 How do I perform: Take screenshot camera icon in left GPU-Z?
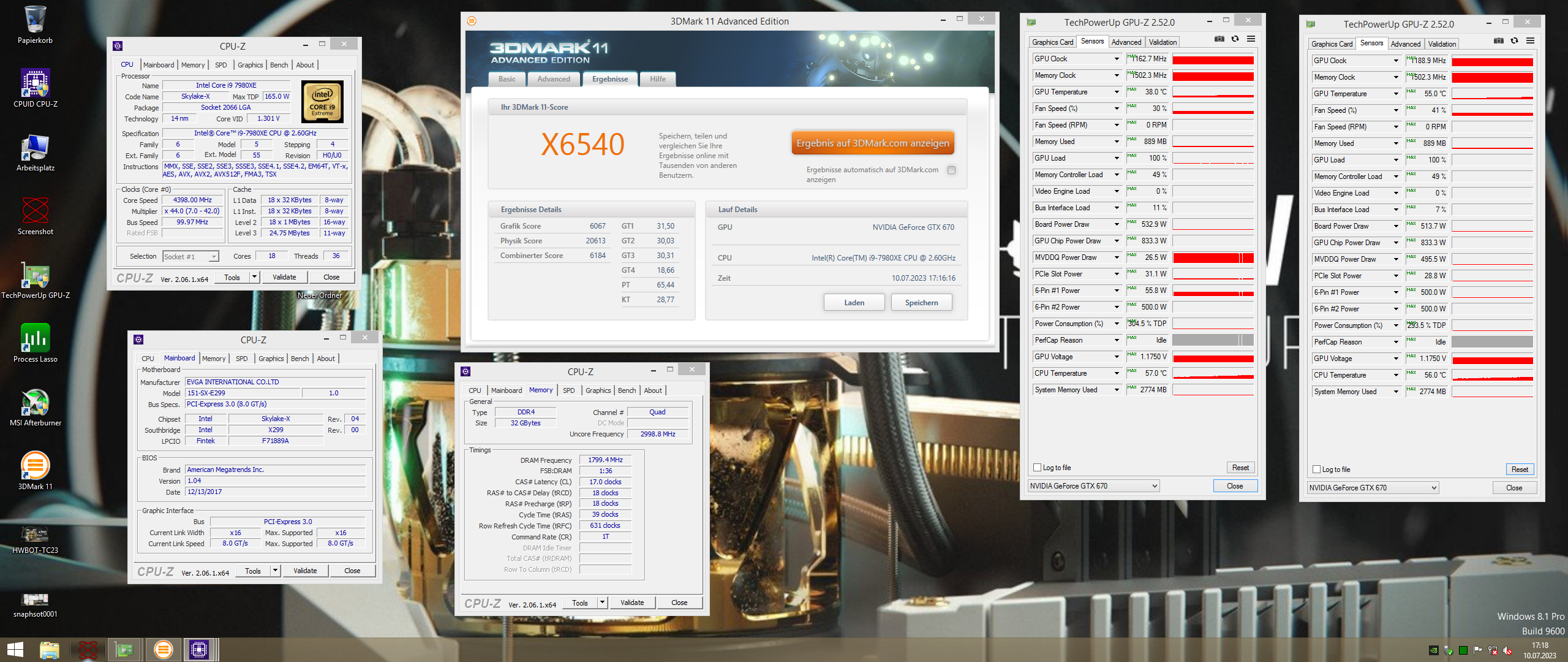[1219, 39]
